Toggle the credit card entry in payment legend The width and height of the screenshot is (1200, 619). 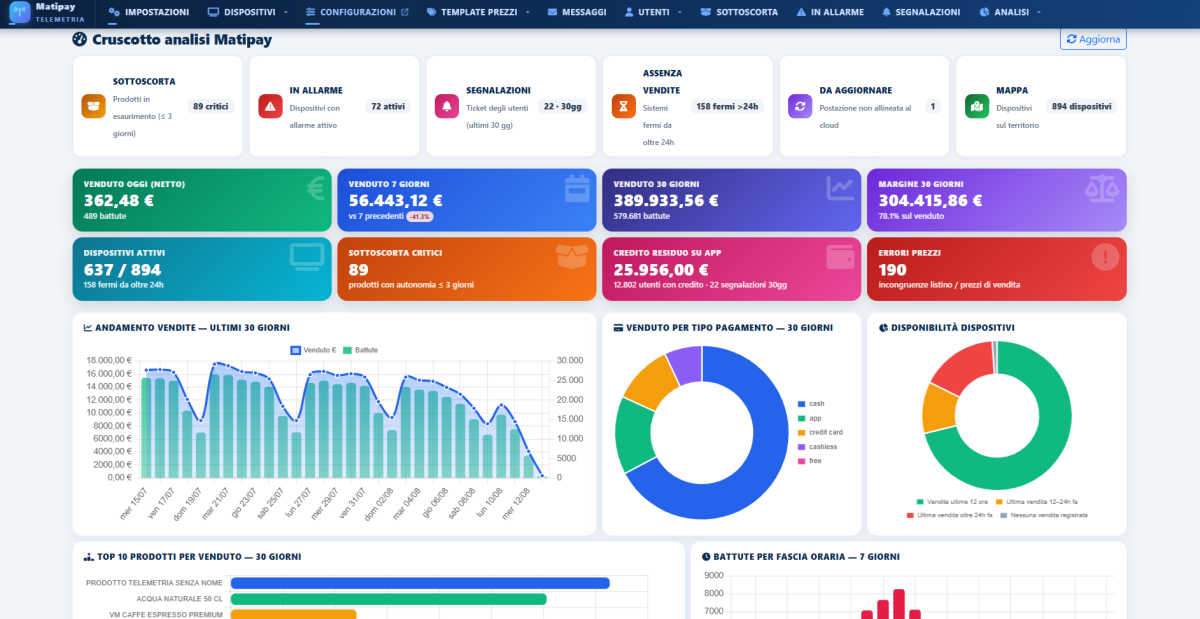[x=818, y=432]
